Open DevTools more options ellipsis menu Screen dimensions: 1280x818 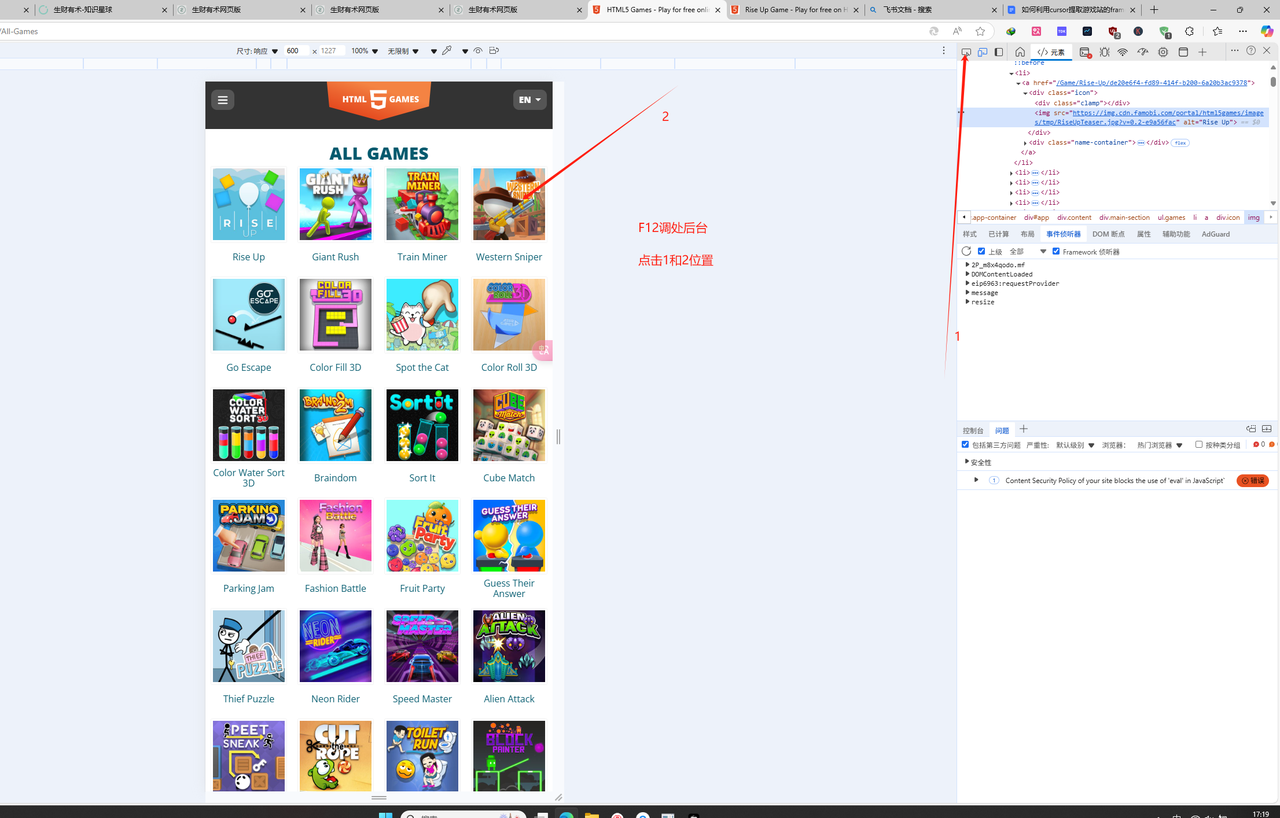pyautogui.click(x=1235, y=51)
